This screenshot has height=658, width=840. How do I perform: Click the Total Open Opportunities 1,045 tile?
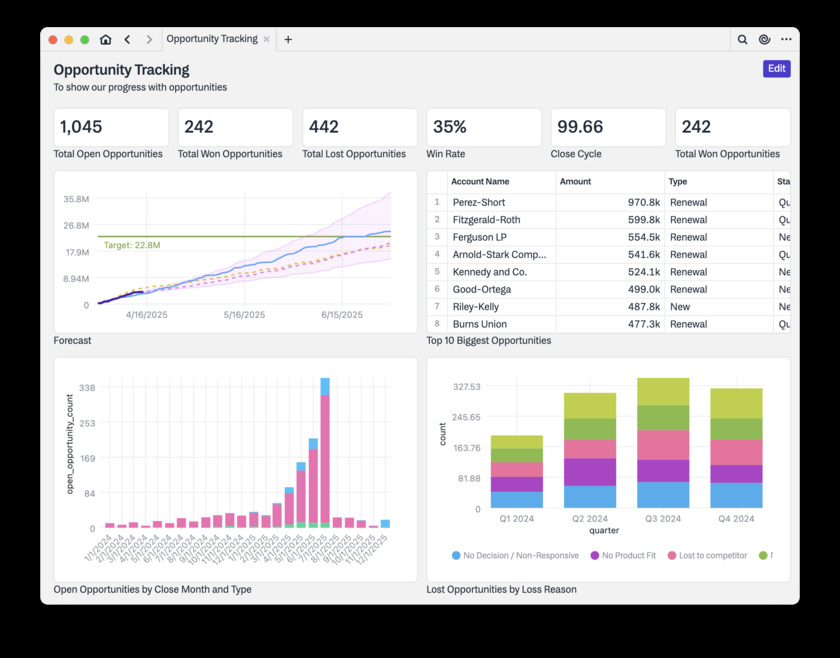(111, 128)
